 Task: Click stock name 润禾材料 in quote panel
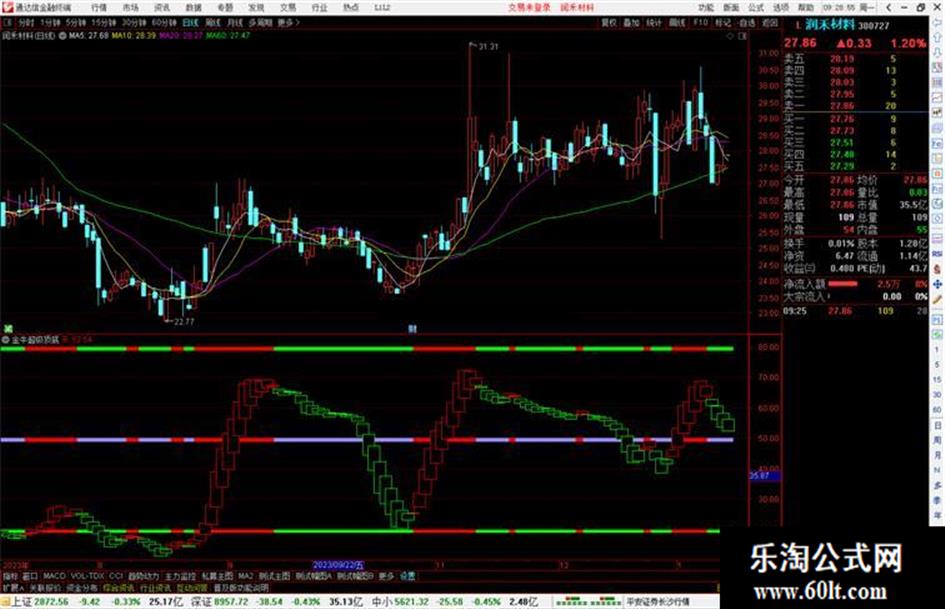click(830, 25)
